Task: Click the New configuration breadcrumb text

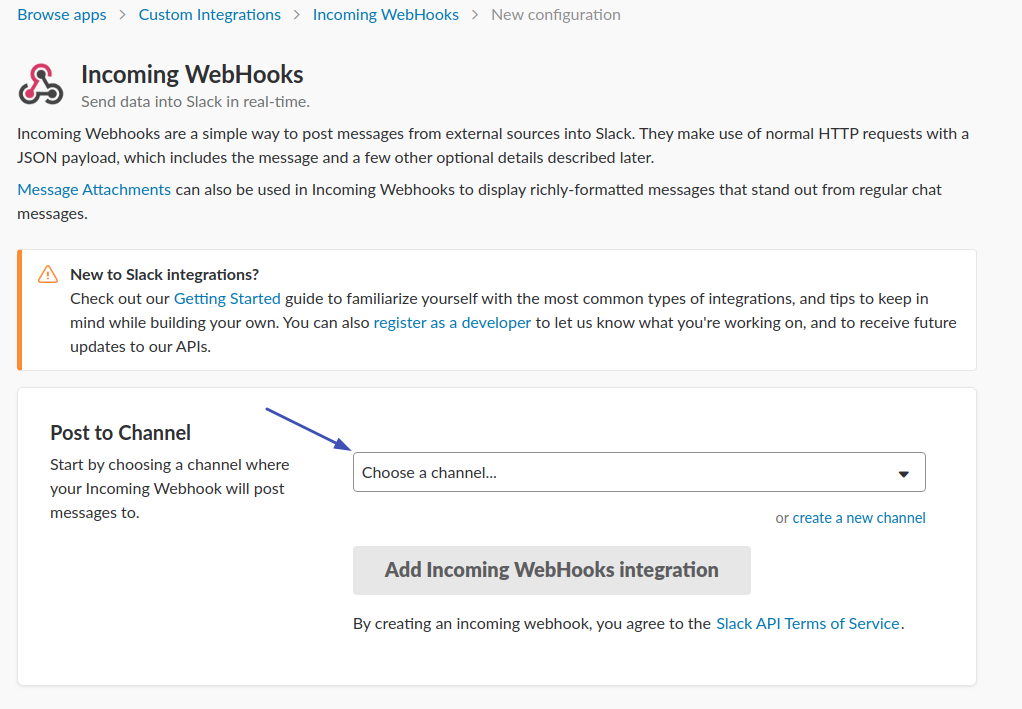Action: coord(556,15)
